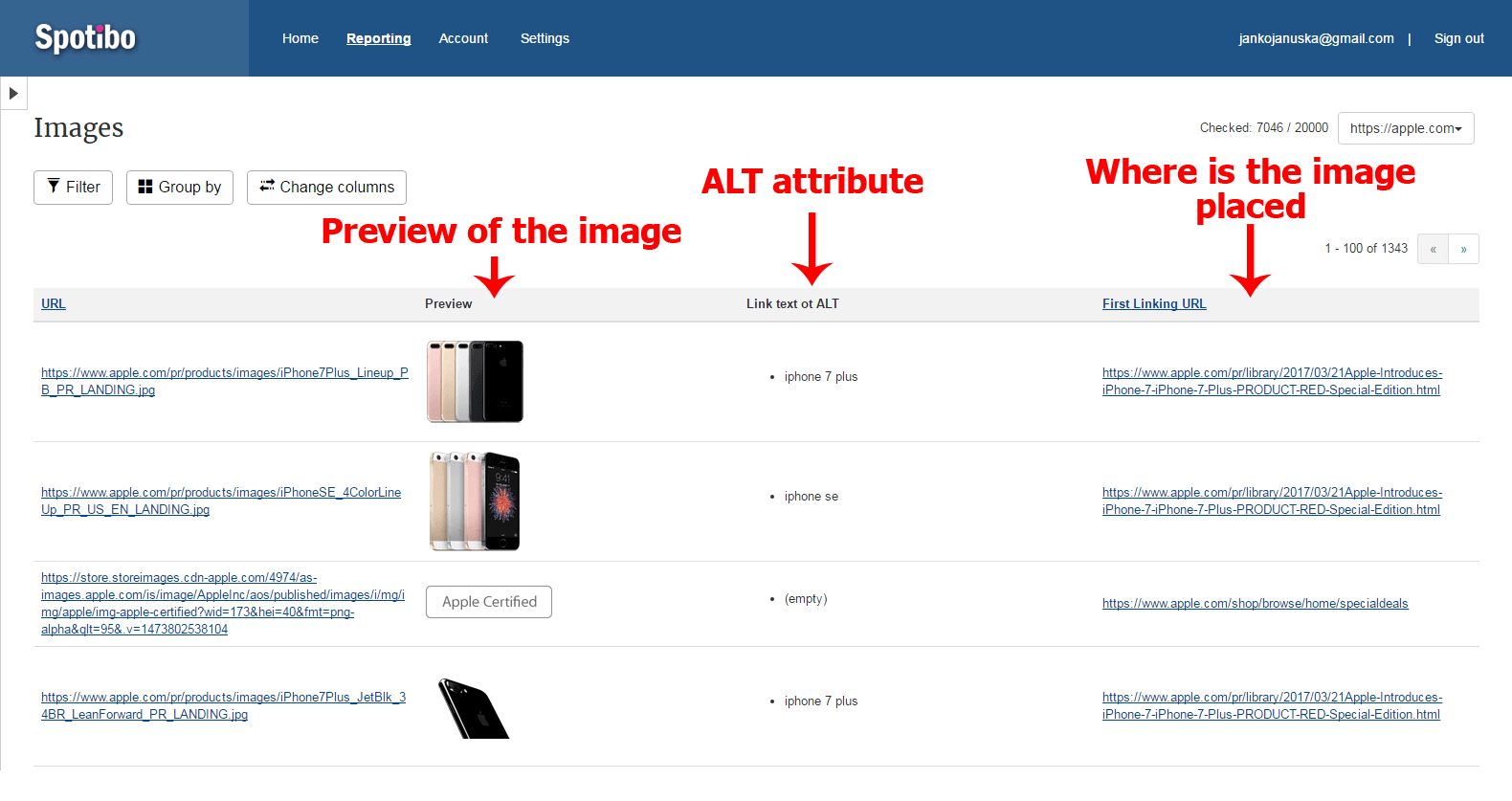This screenshot has width=1512, height=801.
Task: Click the Preview column header
Action: click(448, 303)
